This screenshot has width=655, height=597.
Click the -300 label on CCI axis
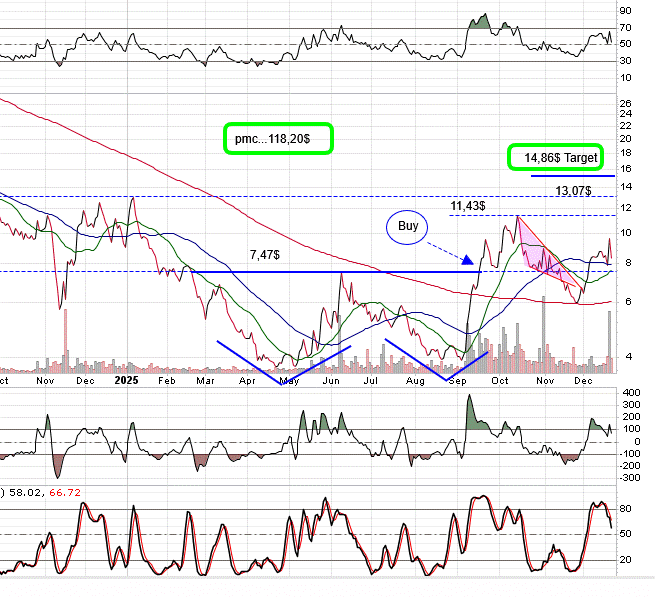tap(630, 477)
